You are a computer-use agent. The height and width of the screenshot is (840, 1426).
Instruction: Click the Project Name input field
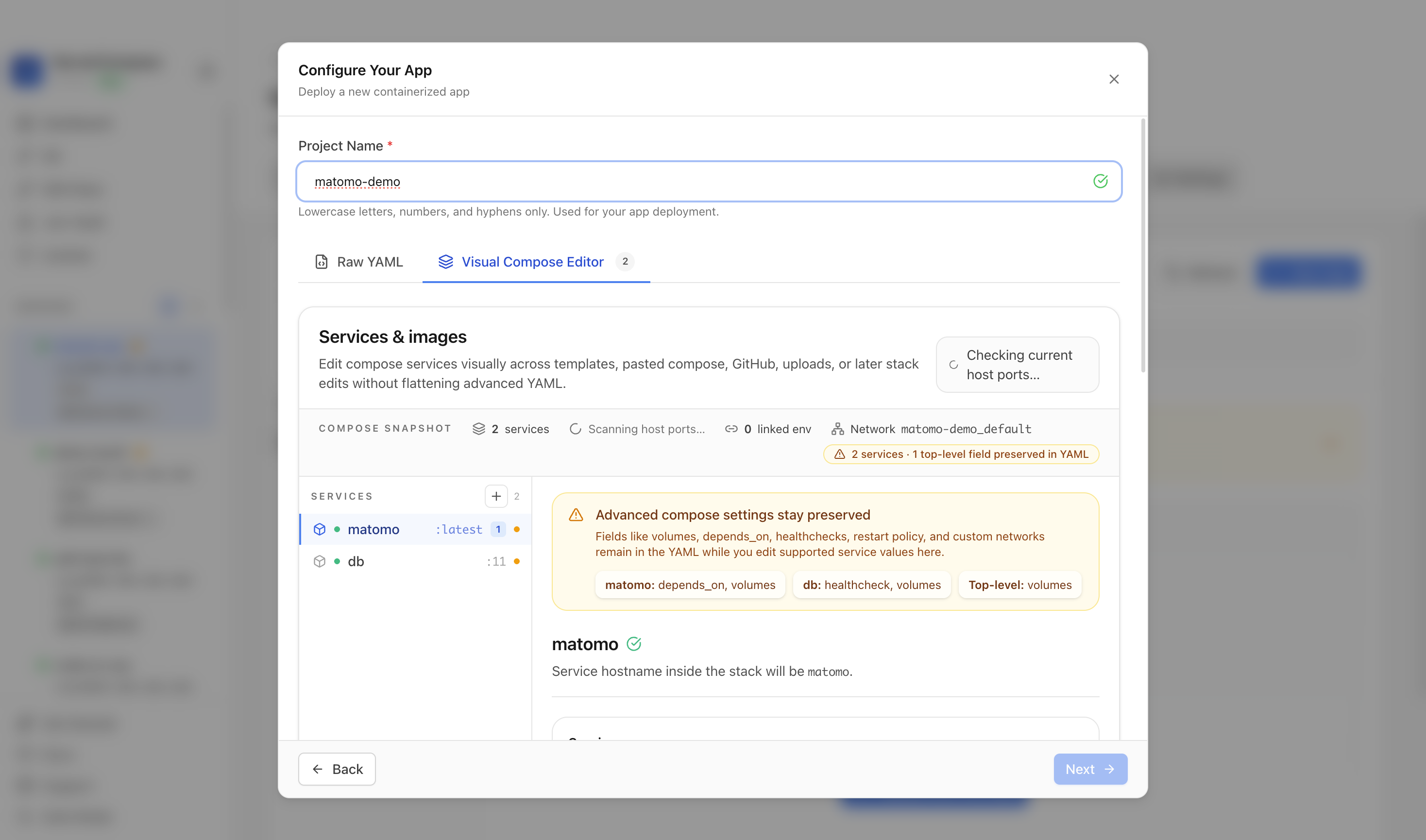coord(708,181)
